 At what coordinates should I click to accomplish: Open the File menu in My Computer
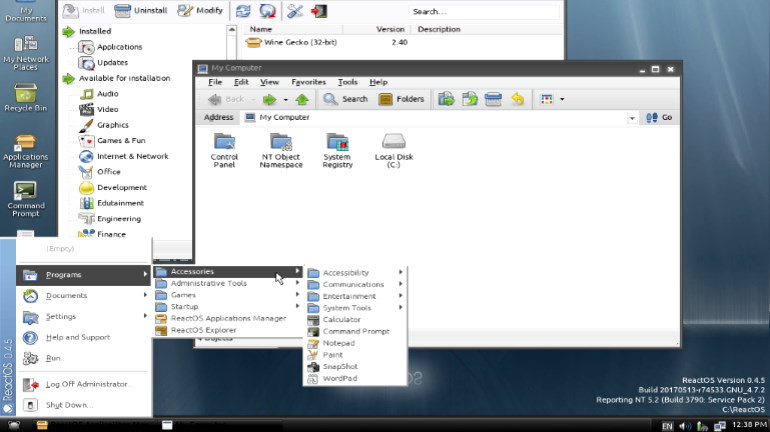click(x=215, y=82)
